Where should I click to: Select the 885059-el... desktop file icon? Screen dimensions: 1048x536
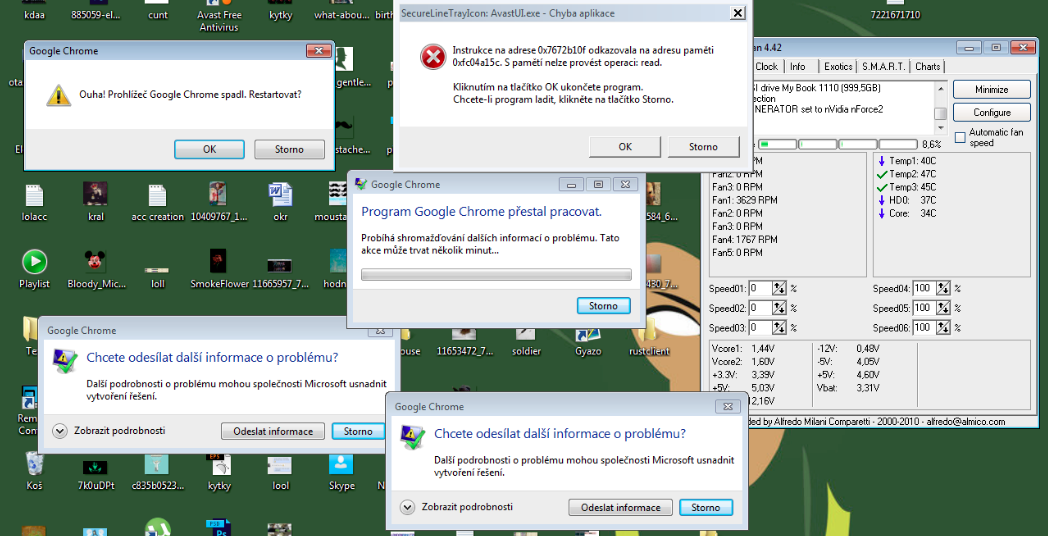95,12
